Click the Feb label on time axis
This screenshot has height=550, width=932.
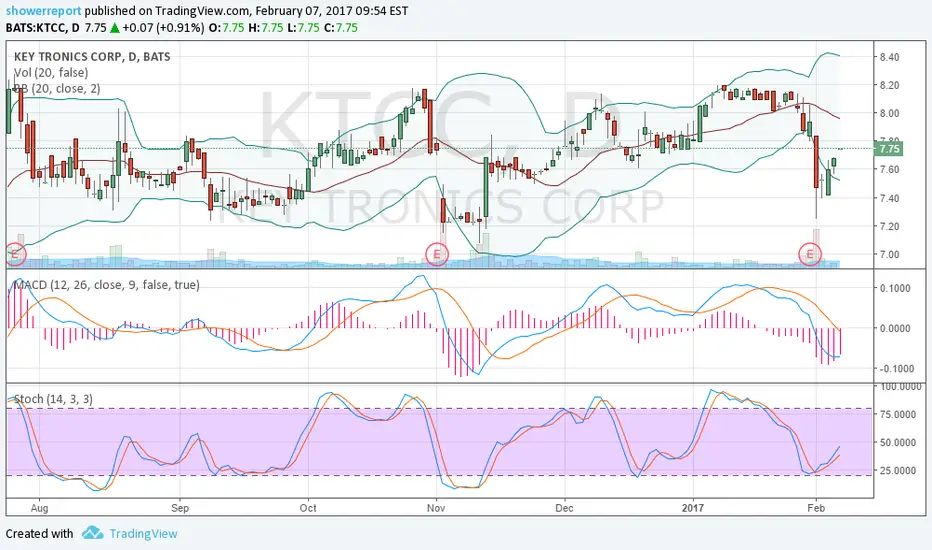tap(816, 508)
